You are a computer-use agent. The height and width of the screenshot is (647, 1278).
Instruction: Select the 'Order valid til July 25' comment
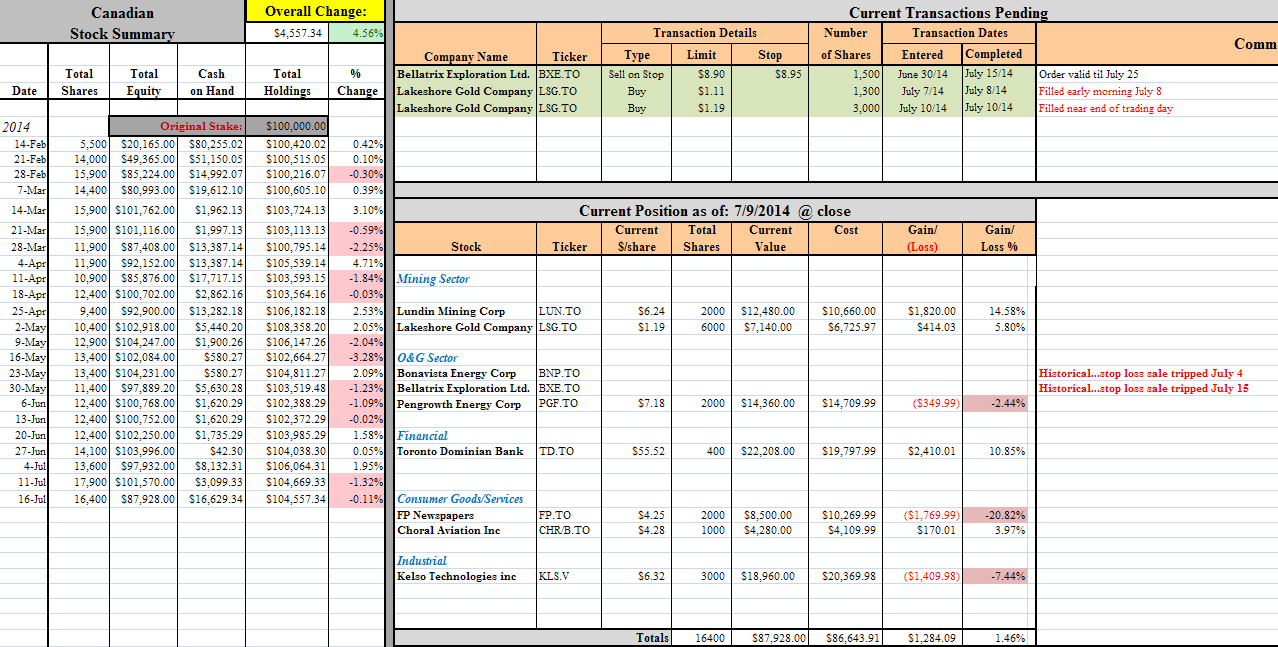pos(1088,74)
